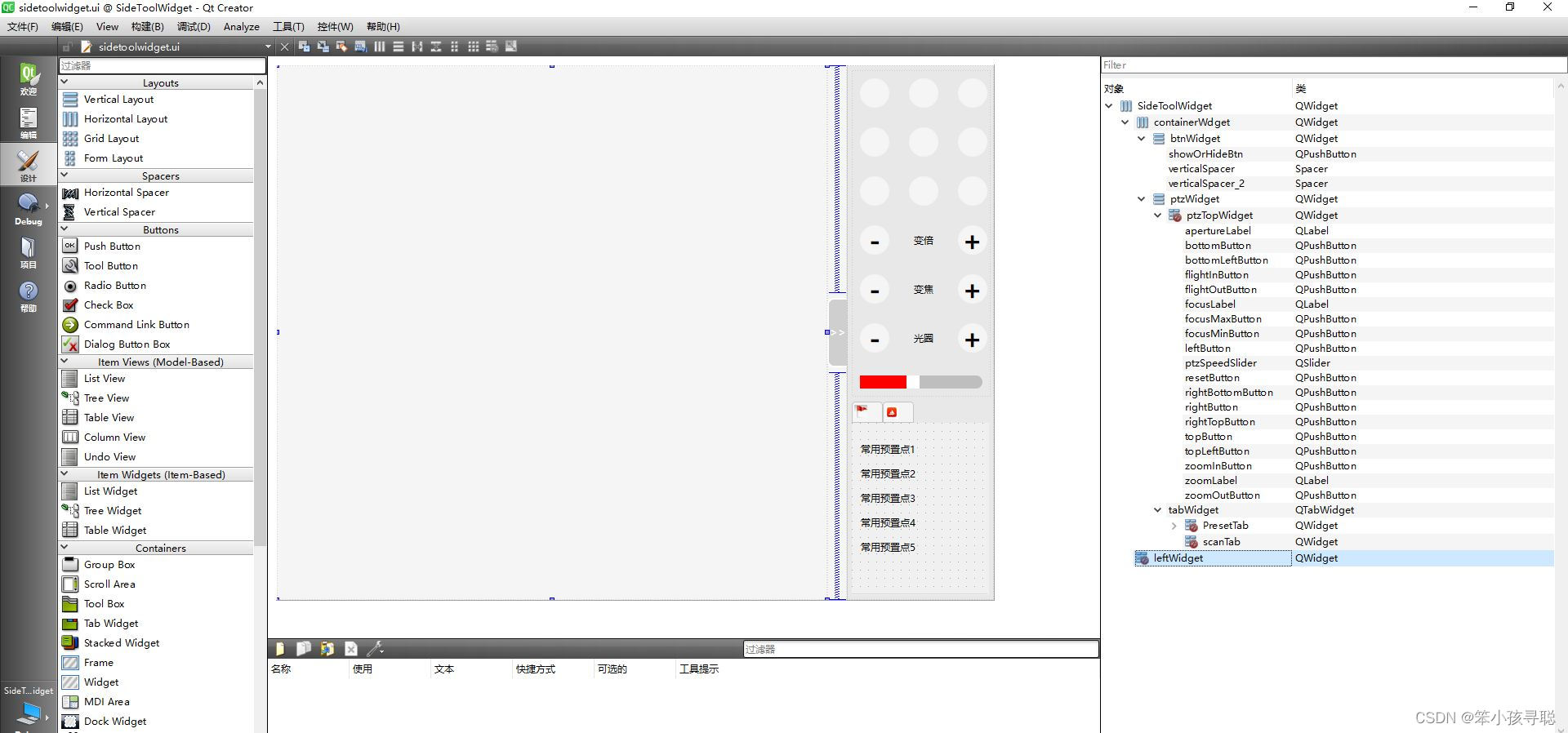Apply vertical splitter layout from toolbar
The width and height of the screenshot is (1568, 733).
pyautogui.click(x=436, y=47)
